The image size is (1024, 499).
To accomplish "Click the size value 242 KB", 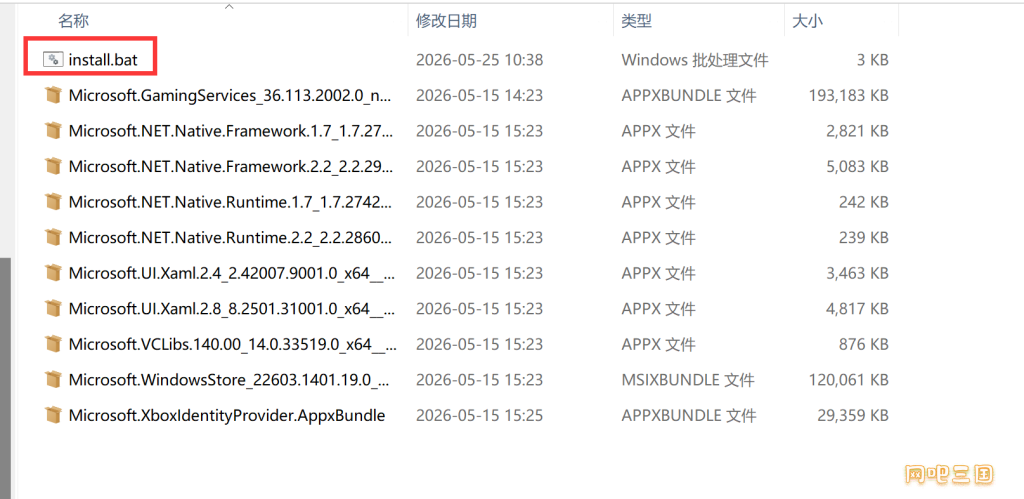I will click(x=863, y=202).
